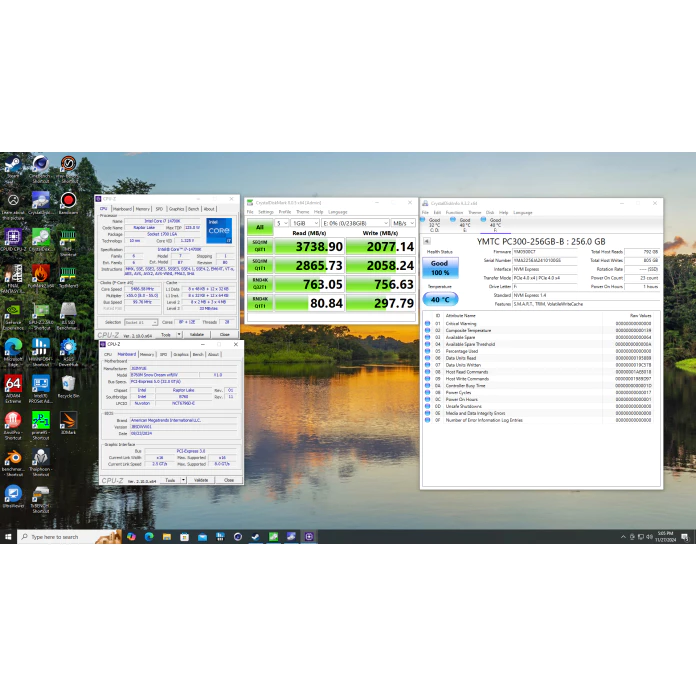Image resolution: width=696 pixels, height=696 pixels.
Task: Launch the AIDA64 Extreme desktop icon
Action: pyautogui.click(x=13, y=389)
